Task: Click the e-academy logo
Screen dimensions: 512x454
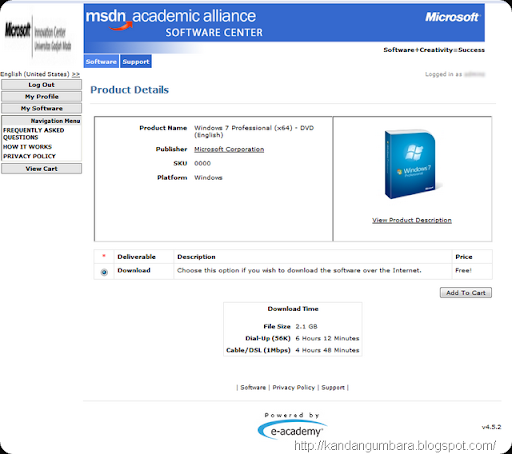Action: click(x=292, y=430)
